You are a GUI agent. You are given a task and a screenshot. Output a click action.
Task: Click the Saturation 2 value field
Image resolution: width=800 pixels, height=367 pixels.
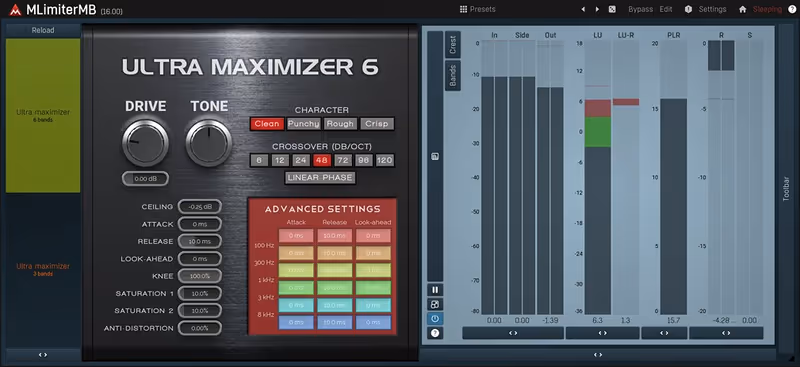pyautogui.click(x=199, y=310)
